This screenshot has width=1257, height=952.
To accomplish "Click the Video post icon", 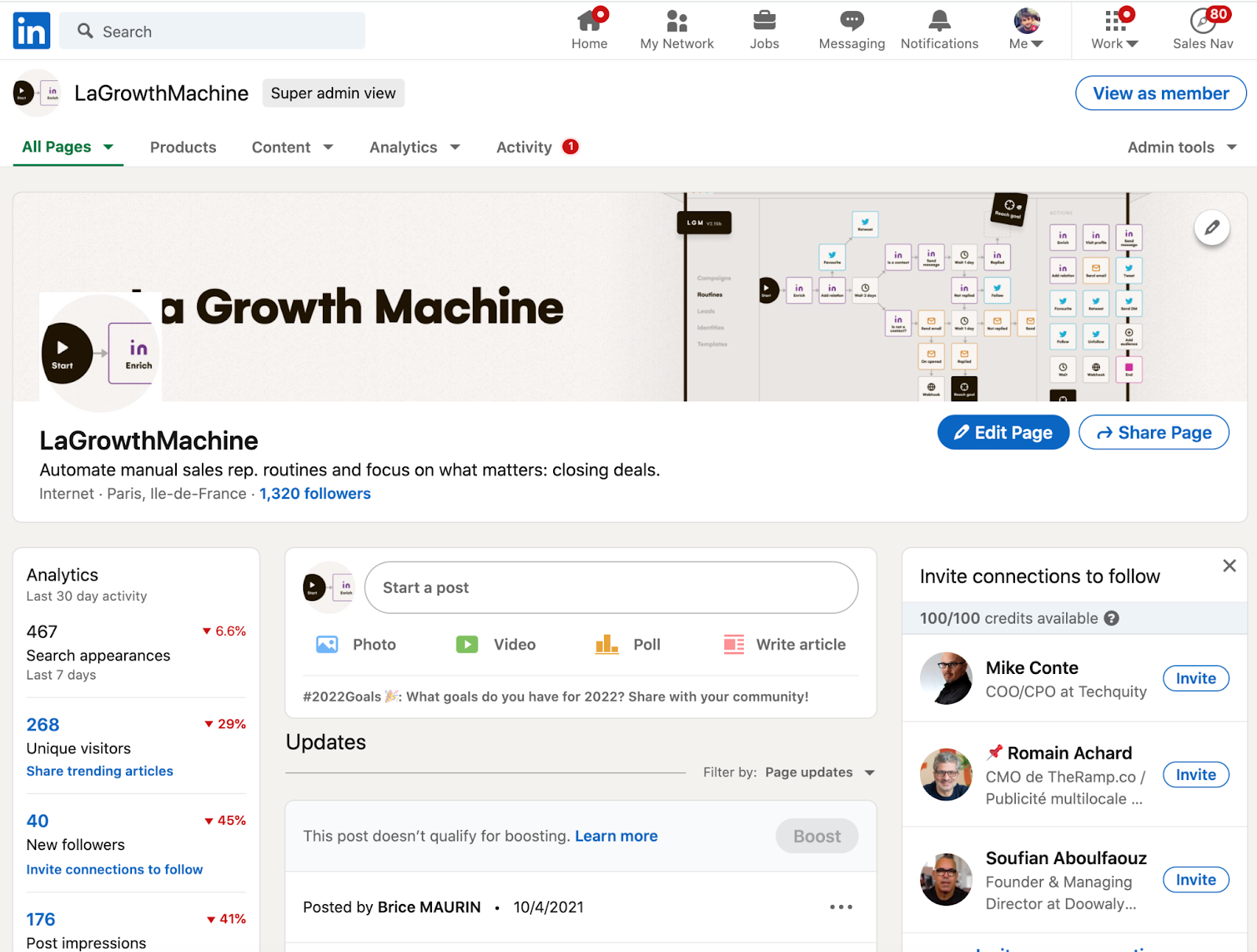I will pos(467,645).
